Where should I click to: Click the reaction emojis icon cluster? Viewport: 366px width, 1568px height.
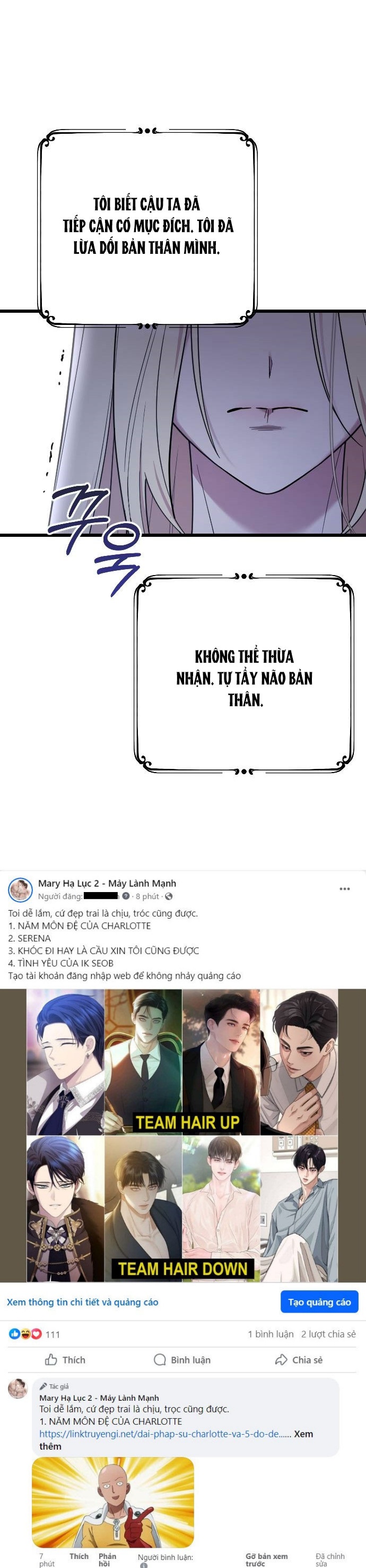click(x=25, y=1334)
